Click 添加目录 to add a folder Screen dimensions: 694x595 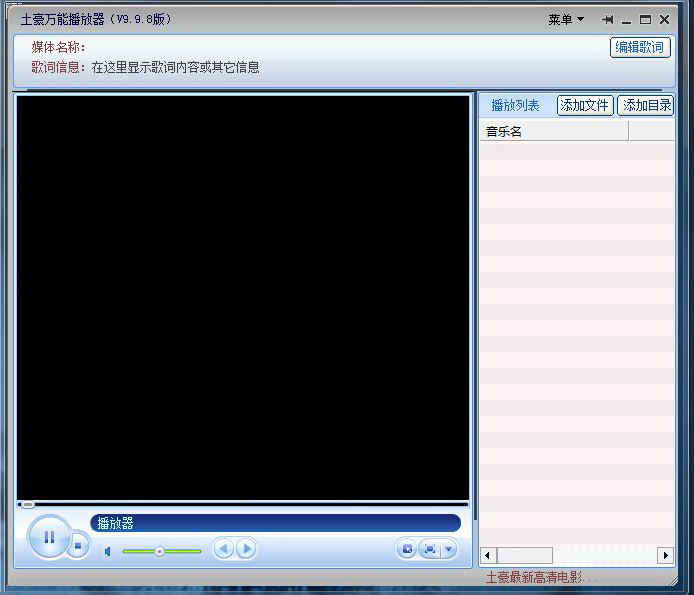click(646, 105)
